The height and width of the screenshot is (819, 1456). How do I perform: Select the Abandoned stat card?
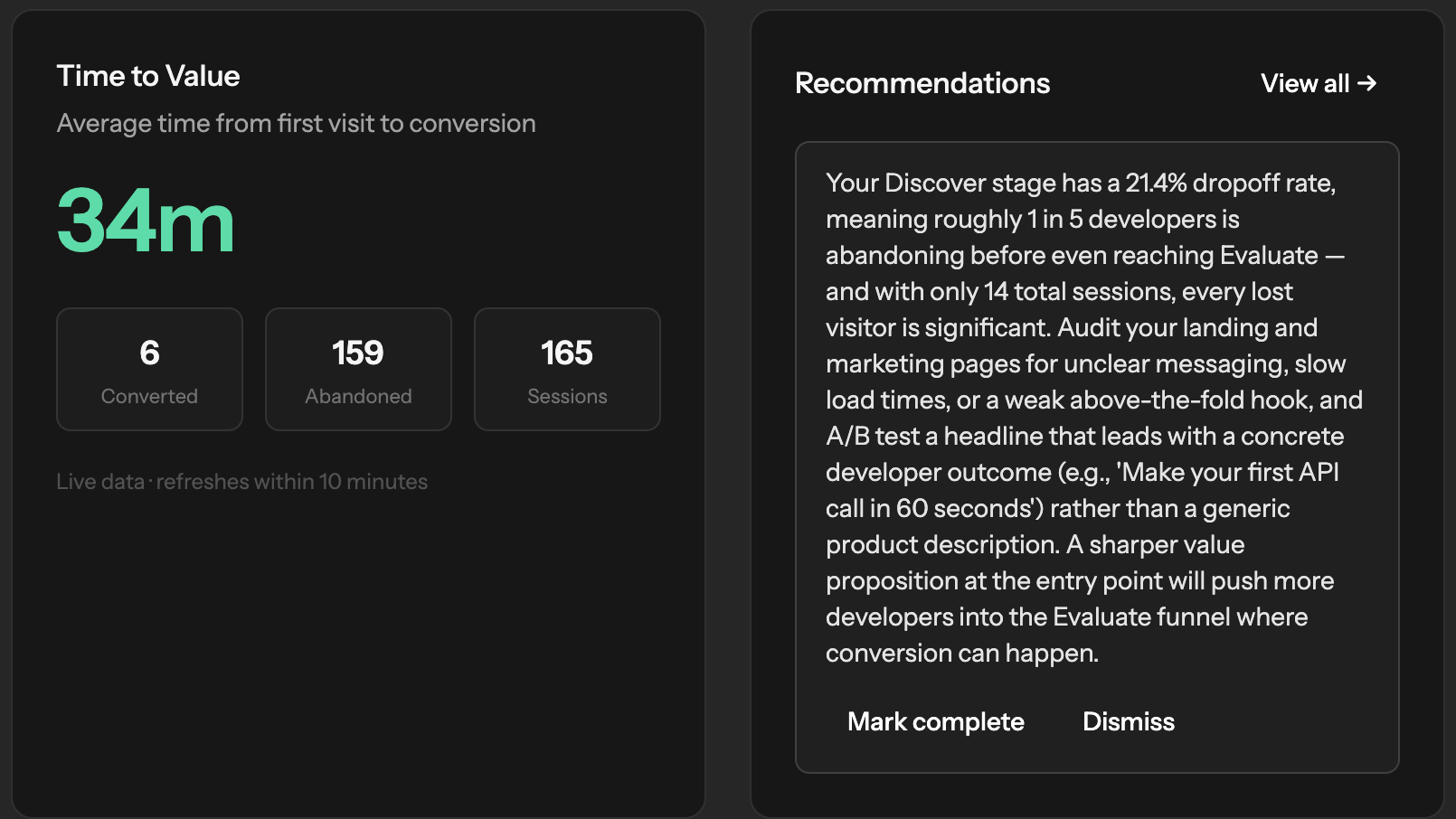pyautogui.click(x=358, y=369)
